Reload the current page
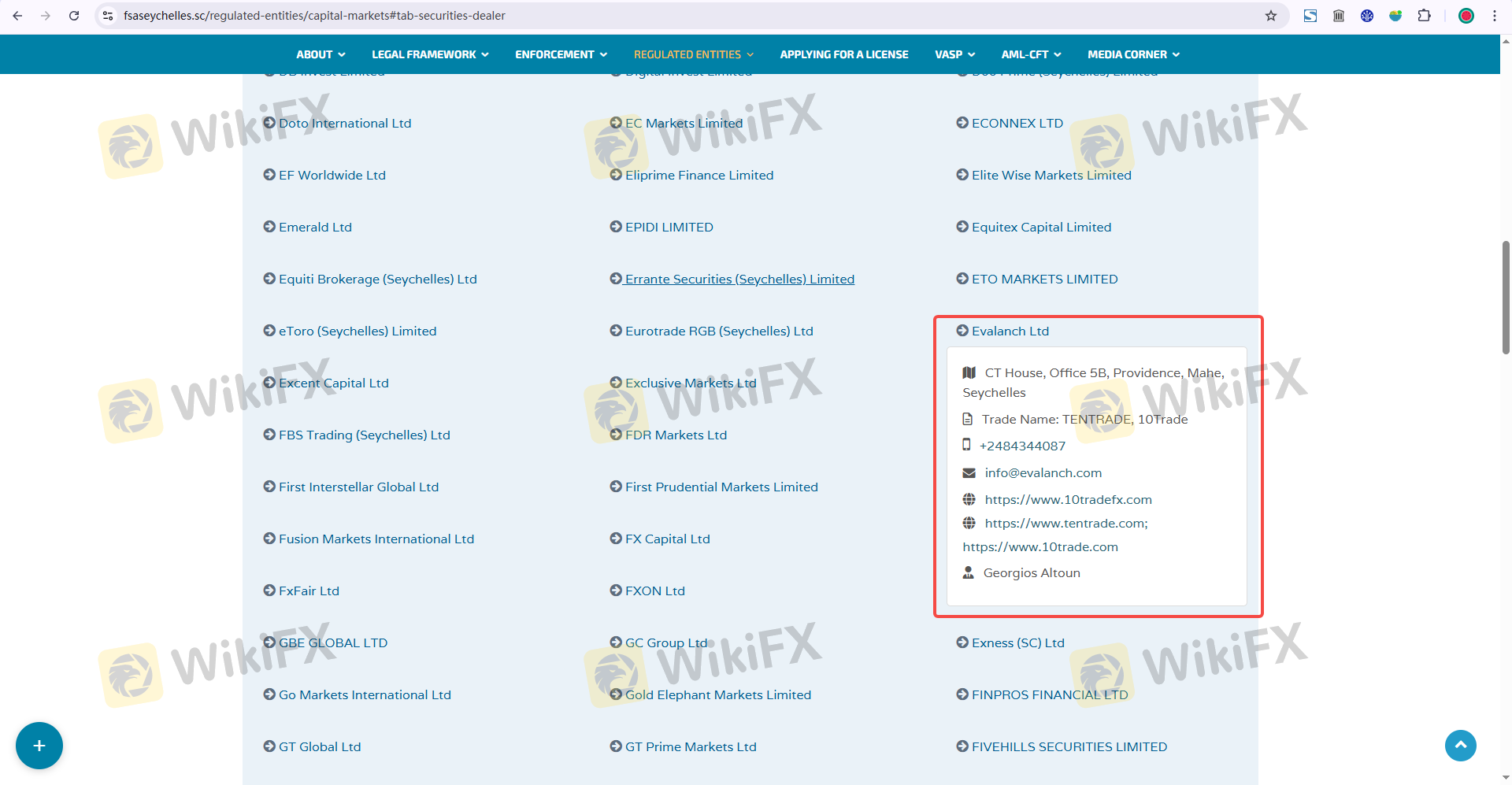 pos(74,16)
